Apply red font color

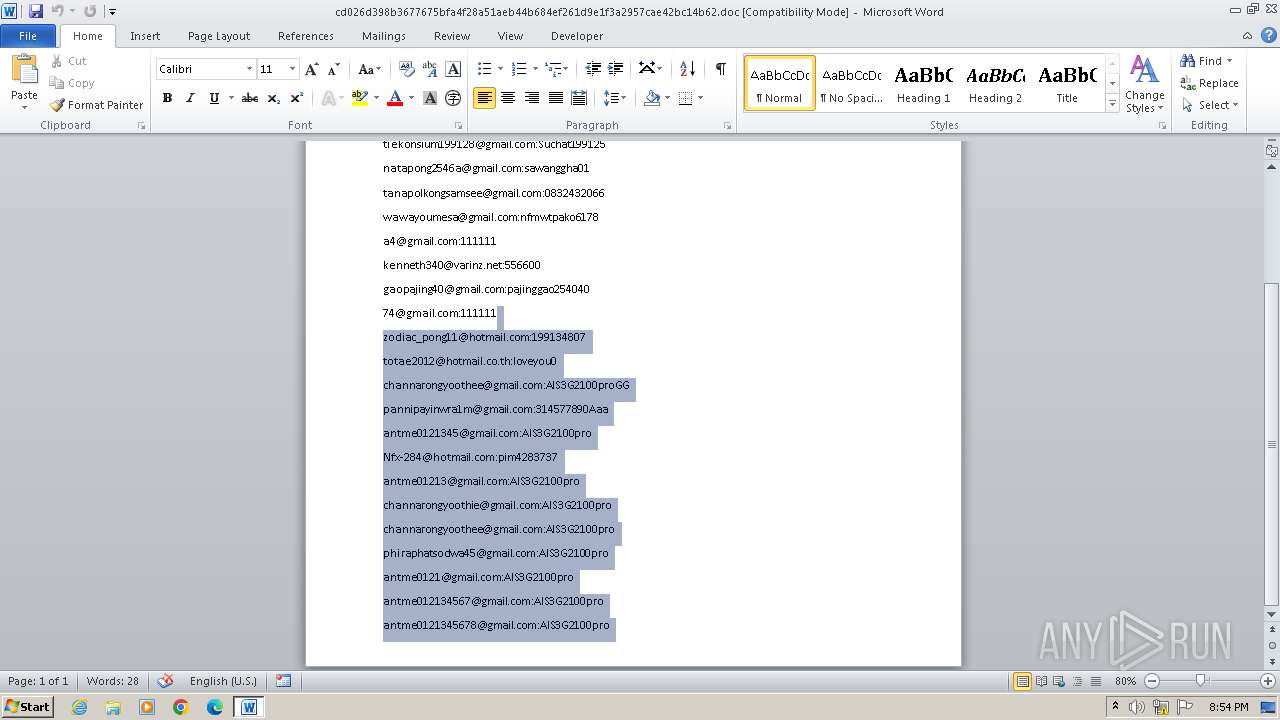[x=395, y=98]
